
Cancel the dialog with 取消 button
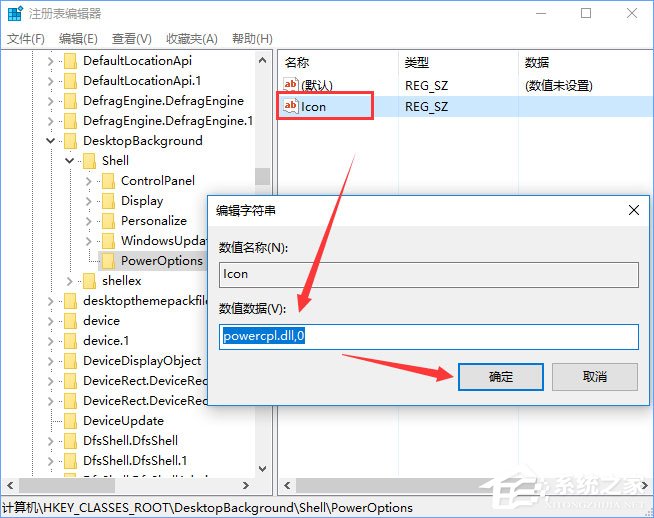click(x=595, y=377)
